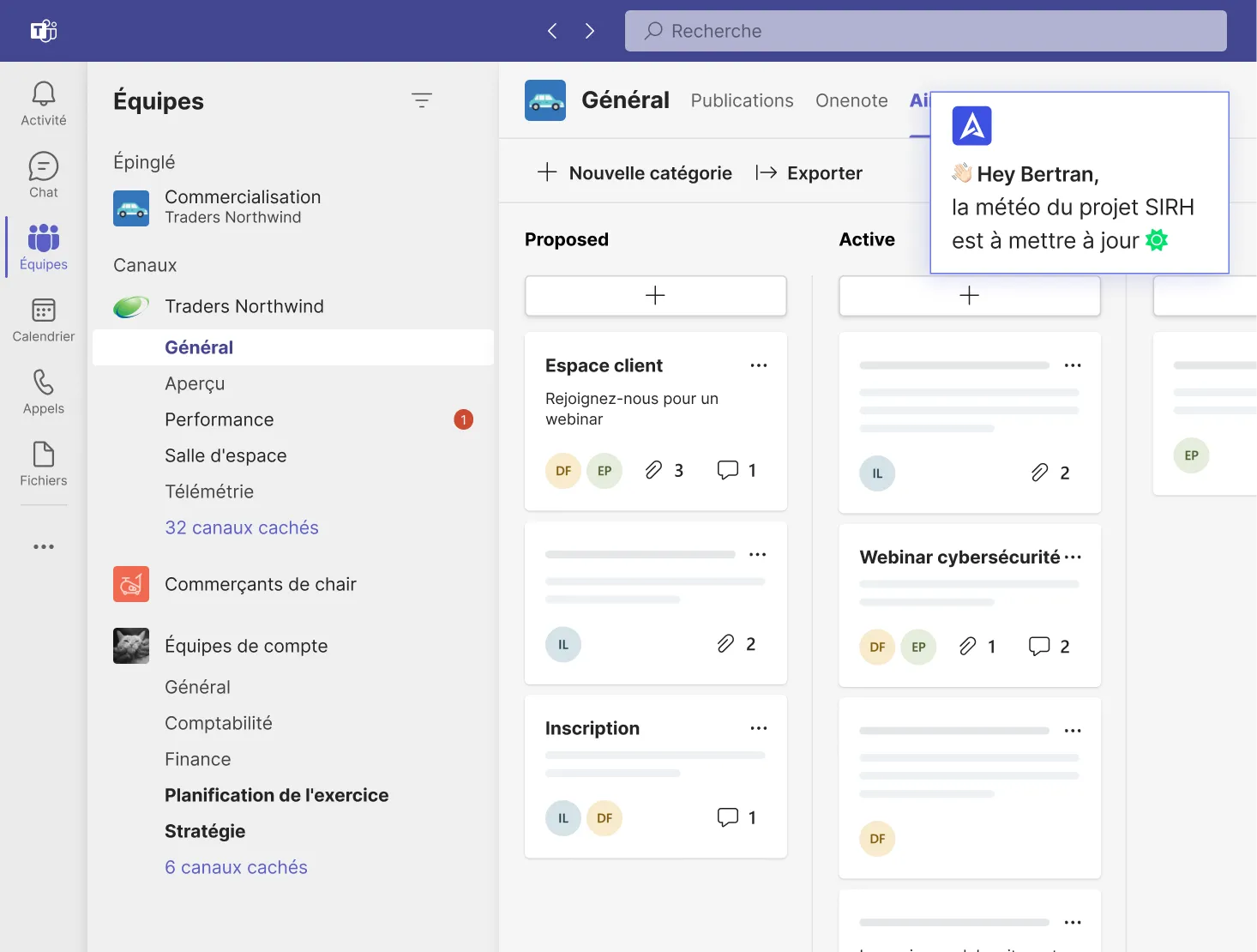The height and width of the screenshot is (952, 1257).
Task: Open the Calendrier icon
Action: (44, 310)
